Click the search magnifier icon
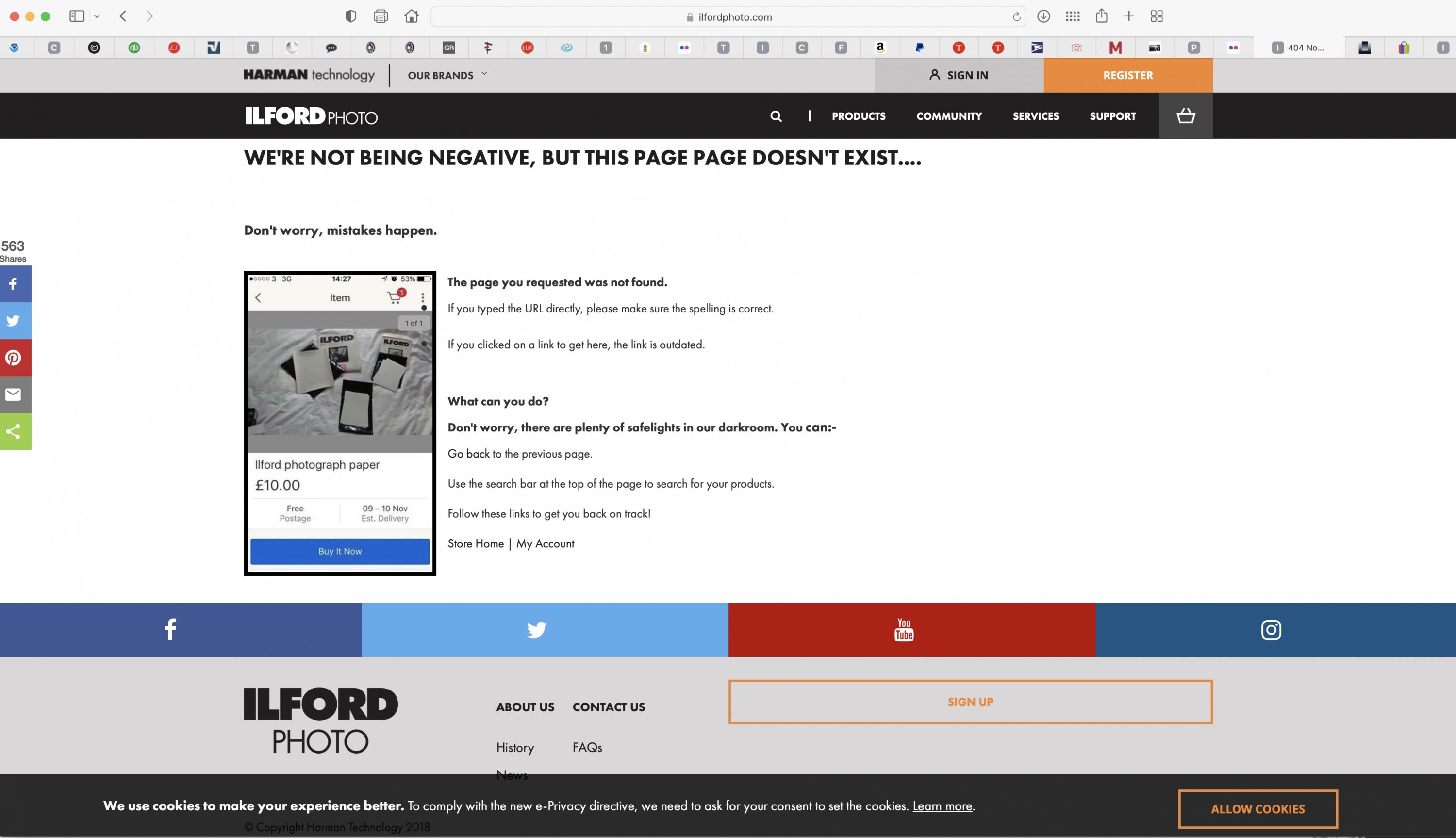 coord(776,116)
